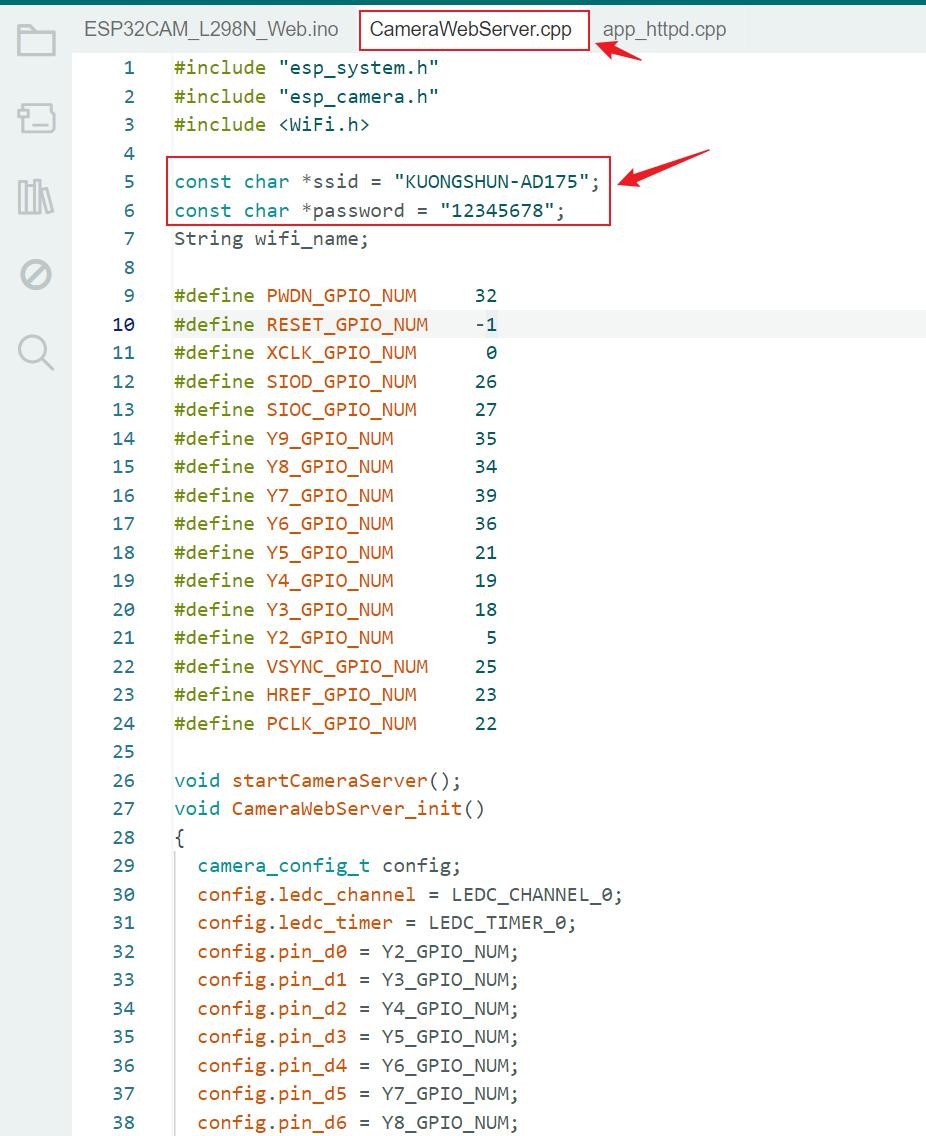This screenshot has width=926, height=1136.
Task: Click the password value "12345678"
Action: 497,210
